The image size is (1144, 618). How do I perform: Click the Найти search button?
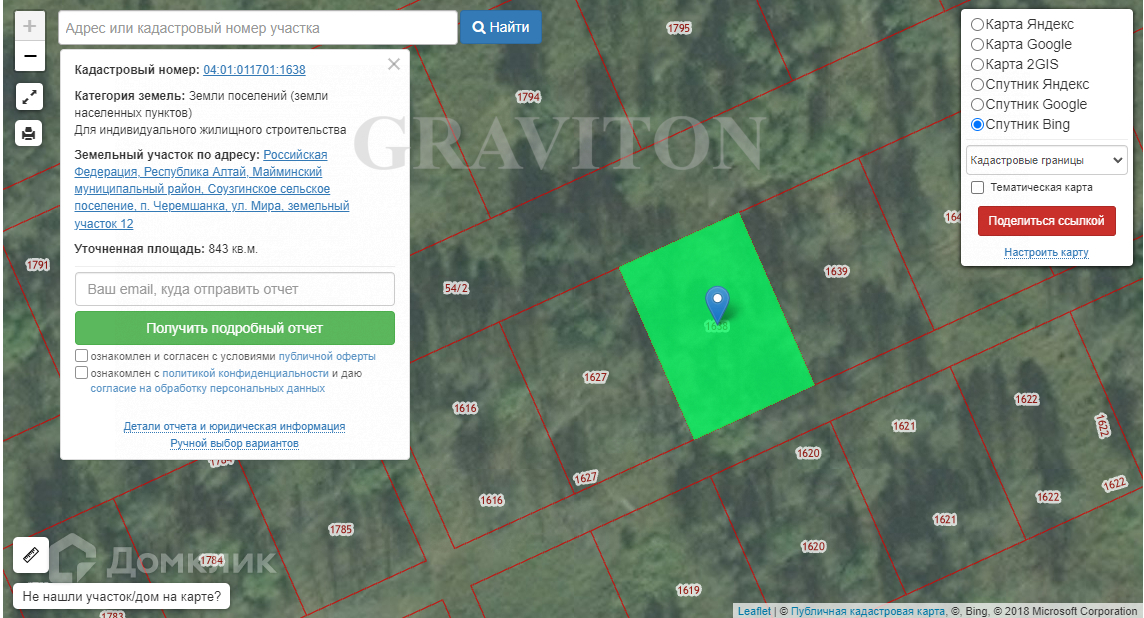pos(500,27)
